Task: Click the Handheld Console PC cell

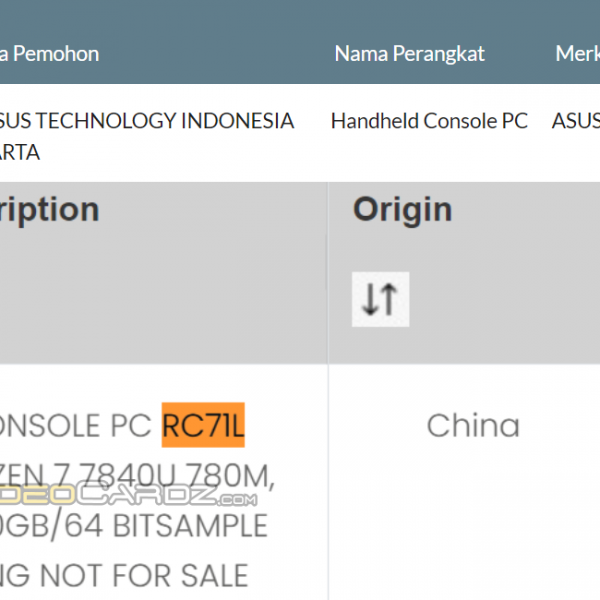Action: pos(429,121)
